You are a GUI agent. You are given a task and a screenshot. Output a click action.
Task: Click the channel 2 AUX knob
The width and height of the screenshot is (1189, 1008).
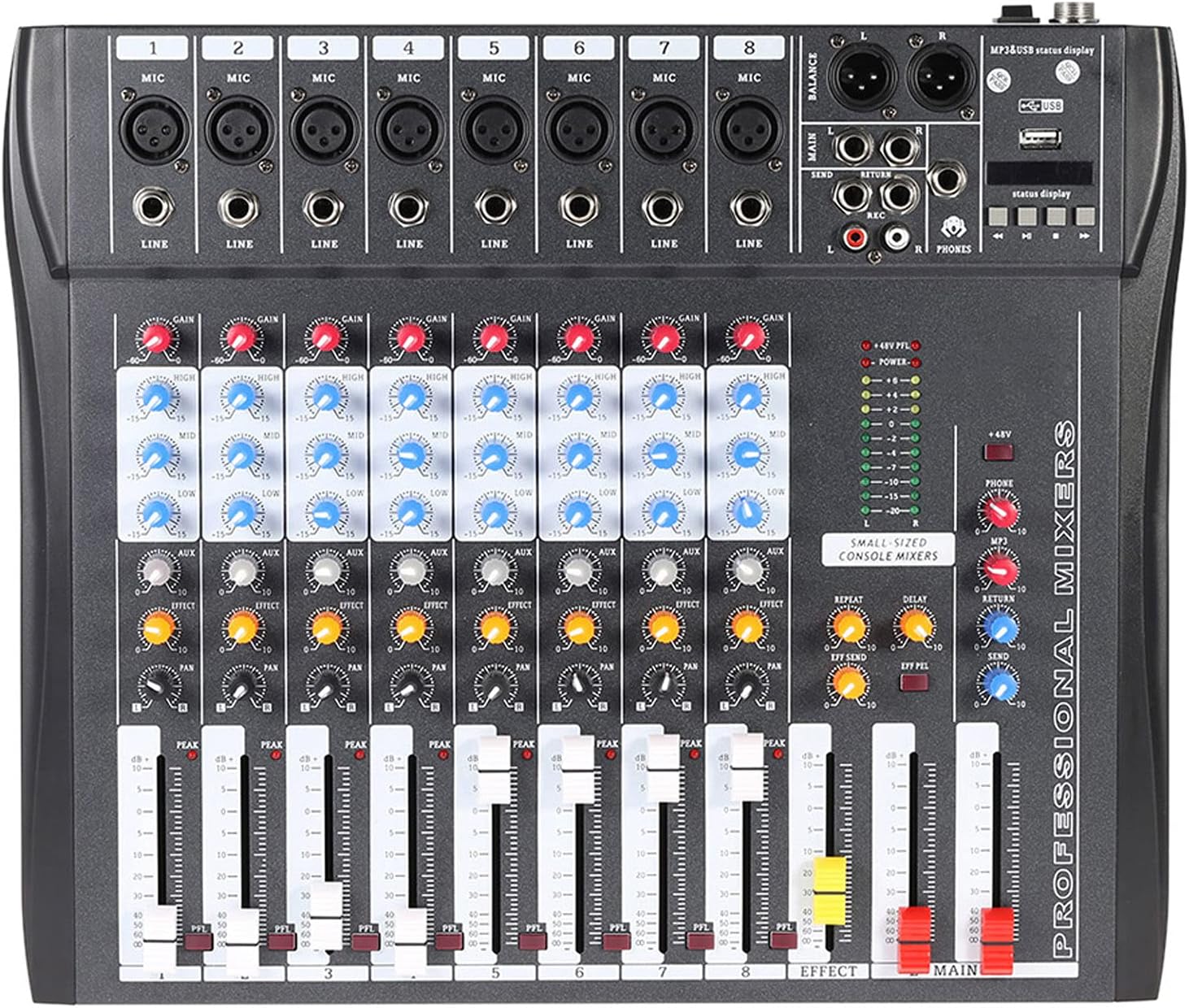pos(242,571)
